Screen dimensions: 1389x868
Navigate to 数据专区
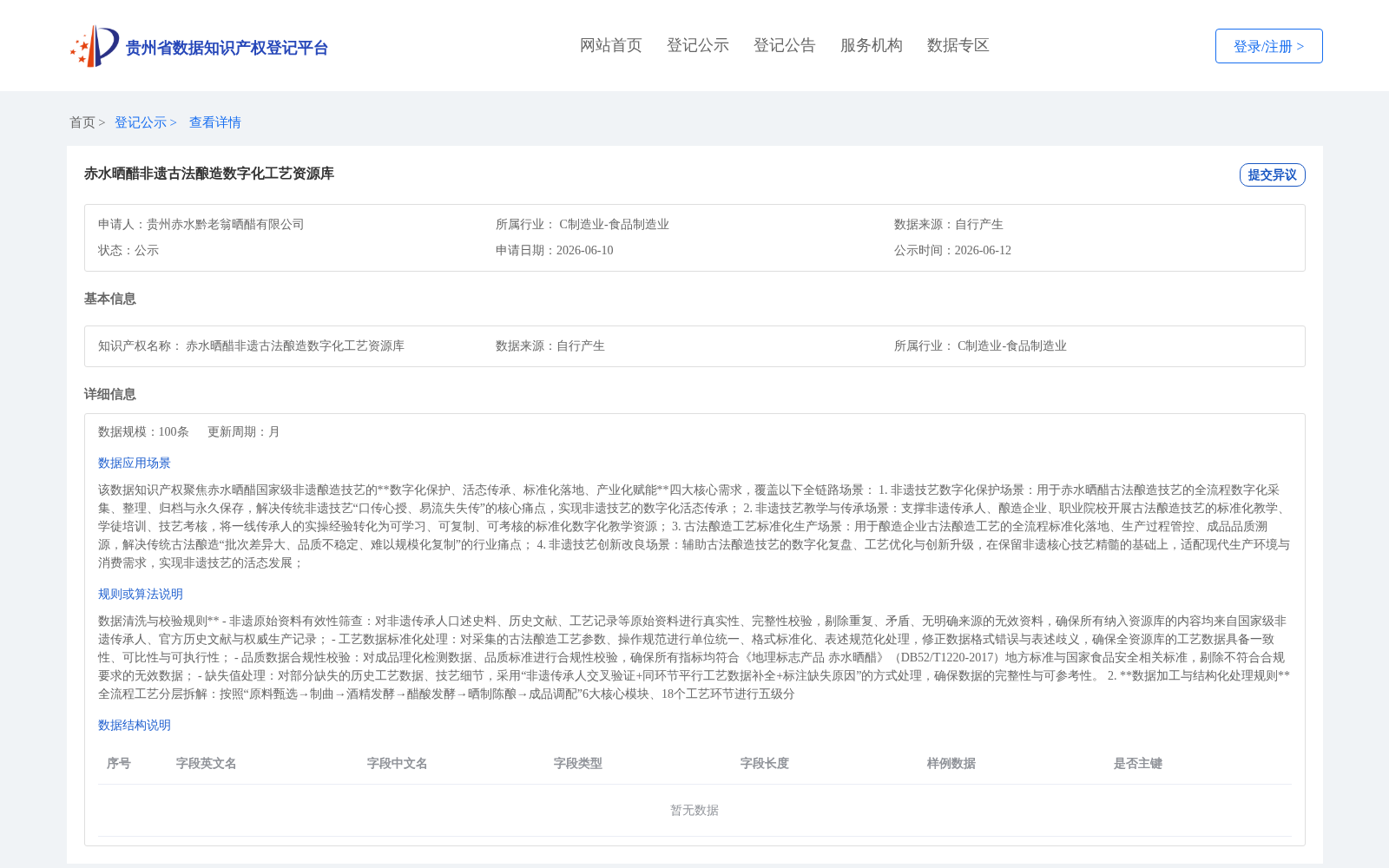pyautogui.click(x=958, y=45)
